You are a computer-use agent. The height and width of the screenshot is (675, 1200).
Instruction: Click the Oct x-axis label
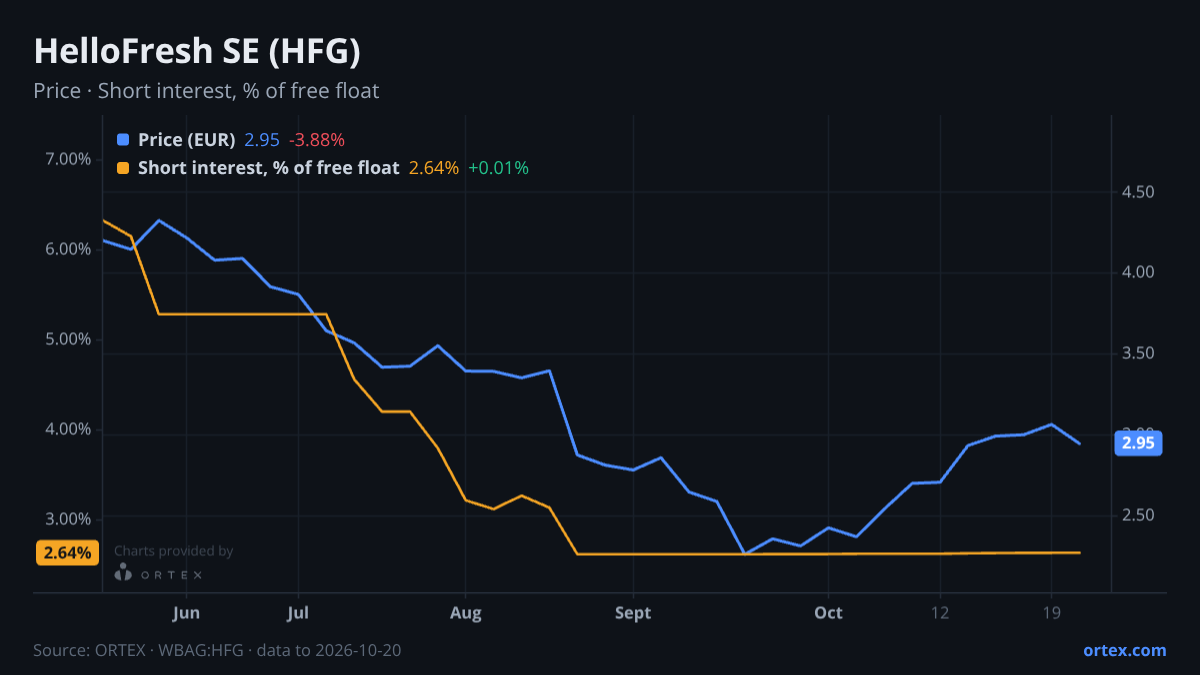click(x=828, y=613)
